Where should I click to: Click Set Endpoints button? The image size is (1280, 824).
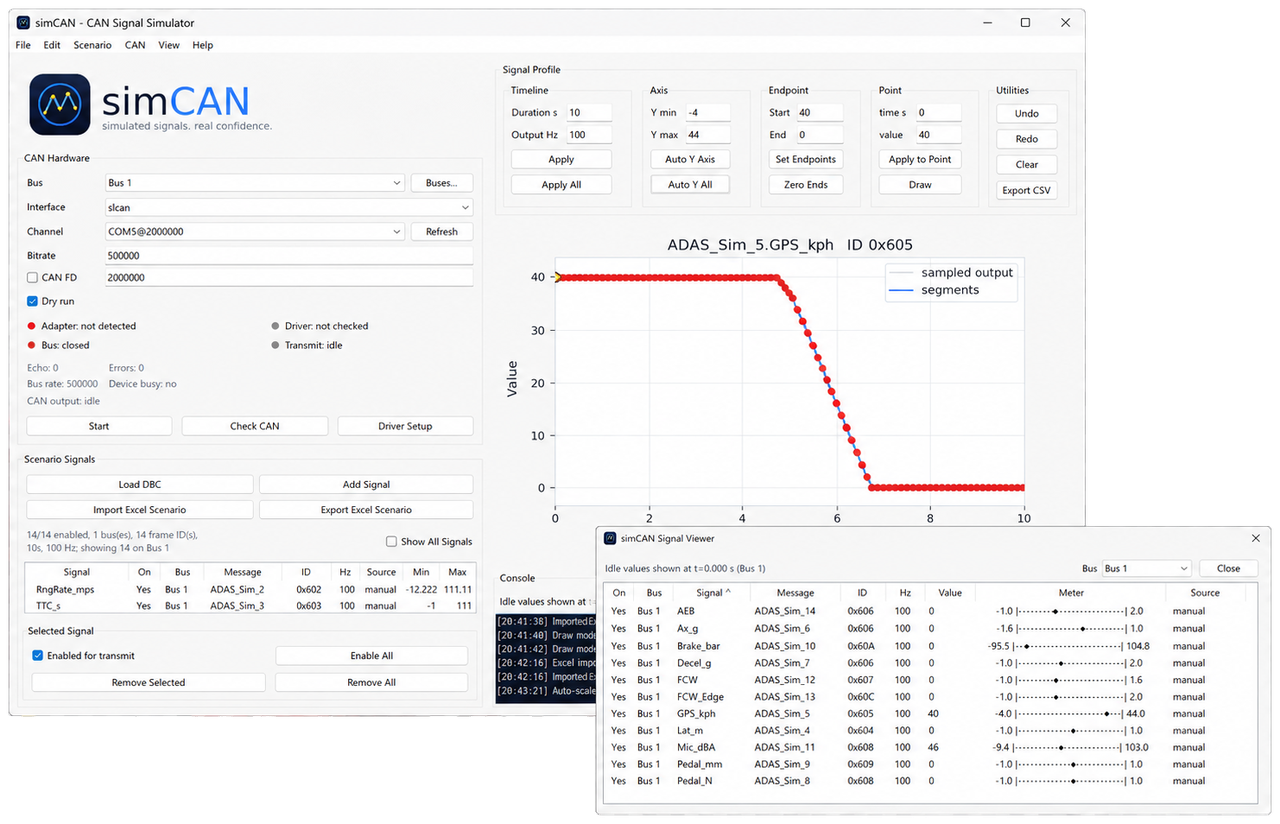(806, 159)
